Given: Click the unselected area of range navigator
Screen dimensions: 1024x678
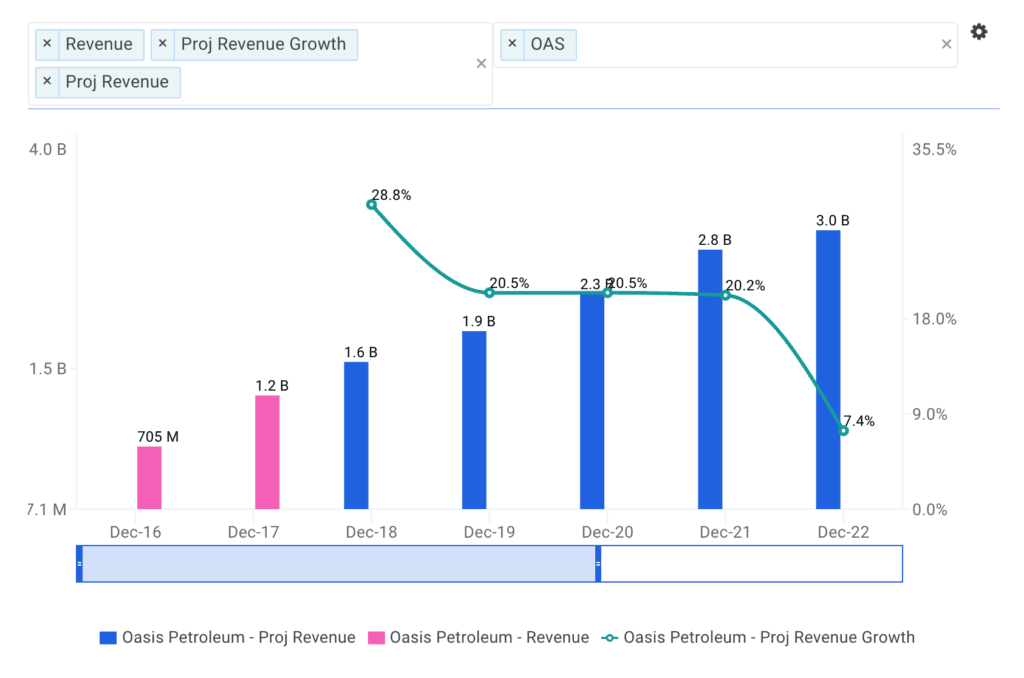Looking at the screenshot, I should [750, 564].
